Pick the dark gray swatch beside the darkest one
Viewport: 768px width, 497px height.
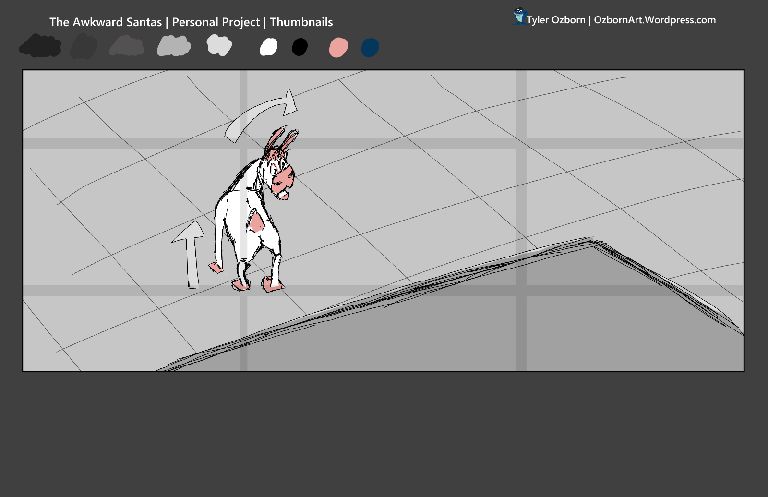click(84, 47)
